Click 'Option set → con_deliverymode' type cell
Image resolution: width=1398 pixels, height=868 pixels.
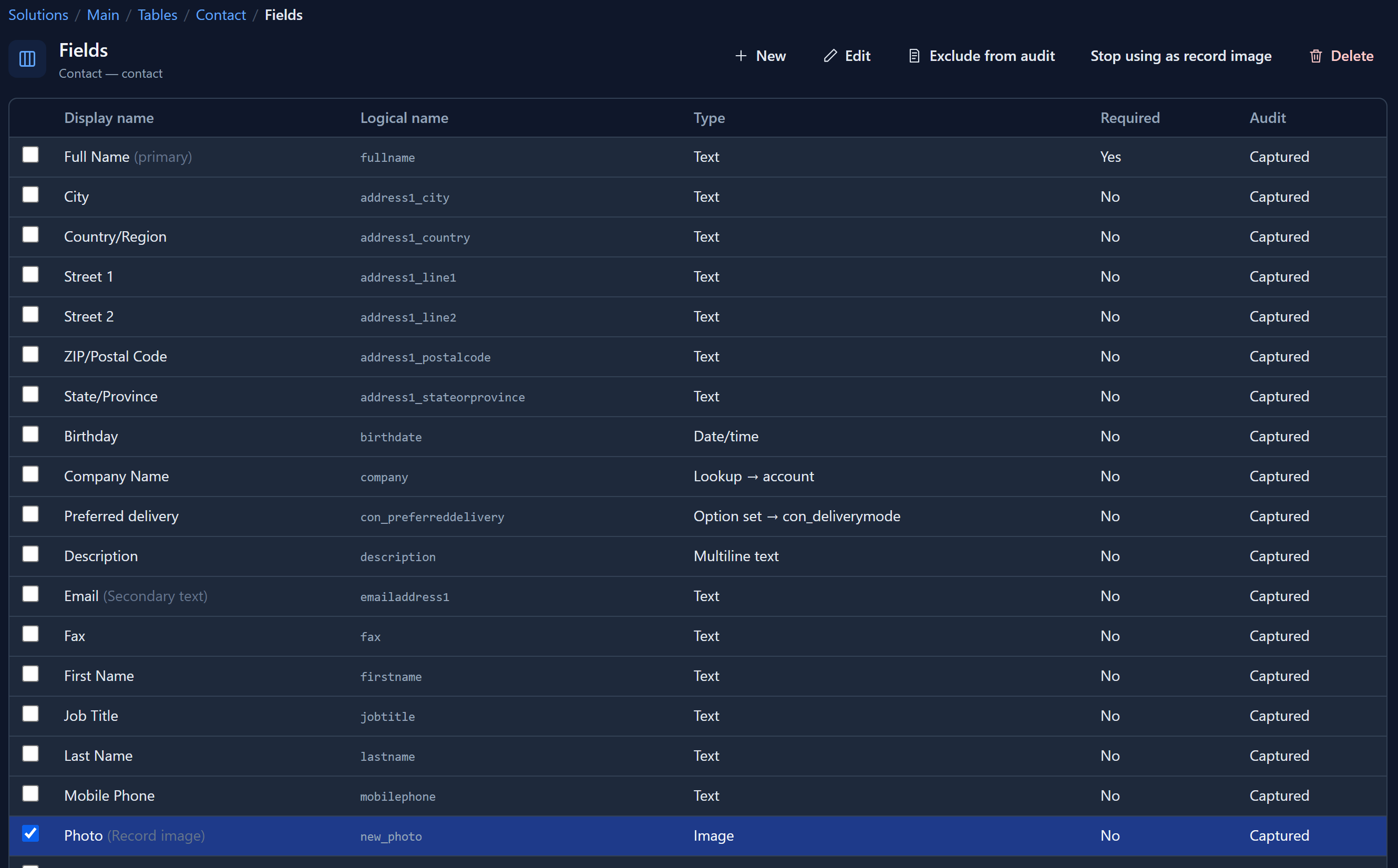[x=797, y=516]
